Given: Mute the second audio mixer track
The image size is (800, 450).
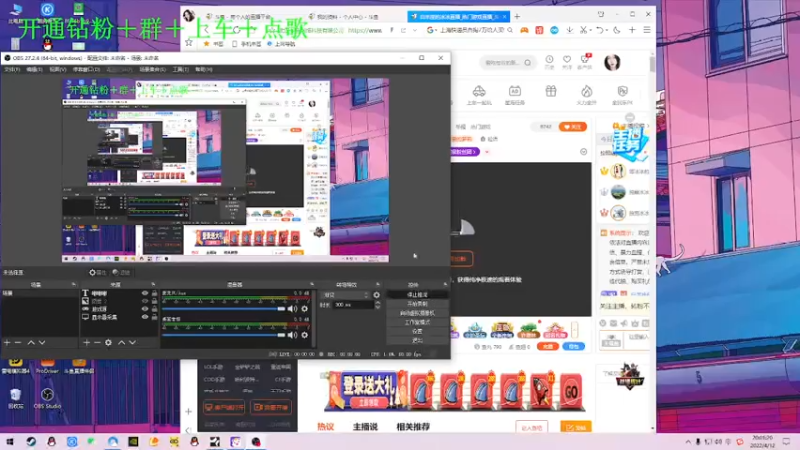Looking at the screenshot, I should (x=292, y=335).
